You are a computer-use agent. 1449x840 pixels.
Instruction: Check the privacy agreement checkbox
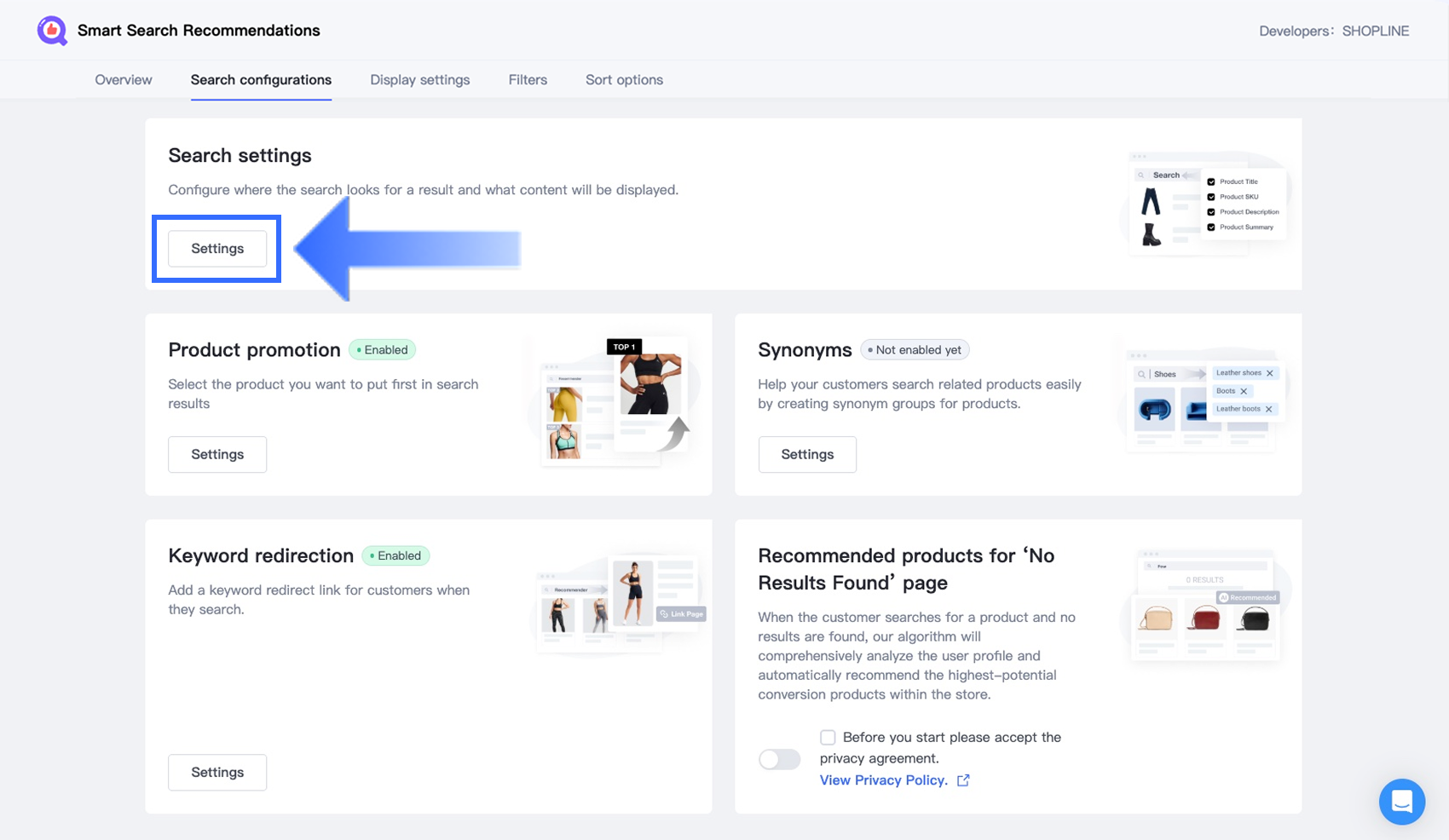828,737
